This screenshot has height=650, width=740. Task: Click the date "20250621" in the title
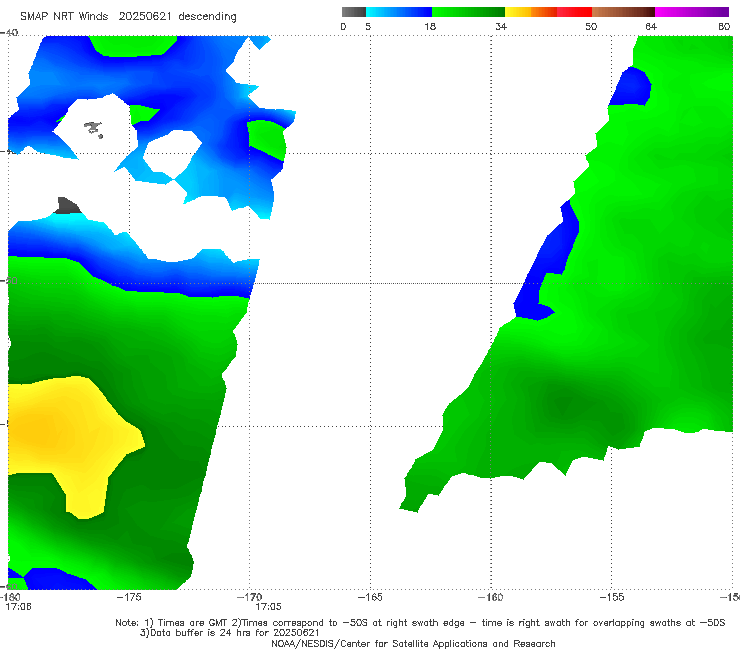(145, 16)
